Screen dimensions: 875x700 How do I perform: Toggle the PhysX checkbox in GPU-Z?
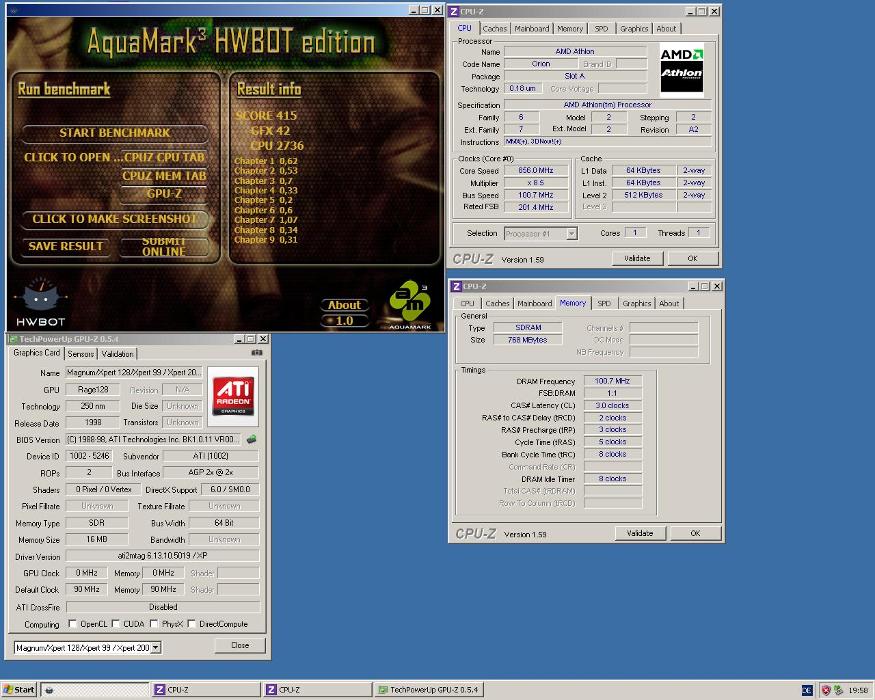click(x=154, y=624)
